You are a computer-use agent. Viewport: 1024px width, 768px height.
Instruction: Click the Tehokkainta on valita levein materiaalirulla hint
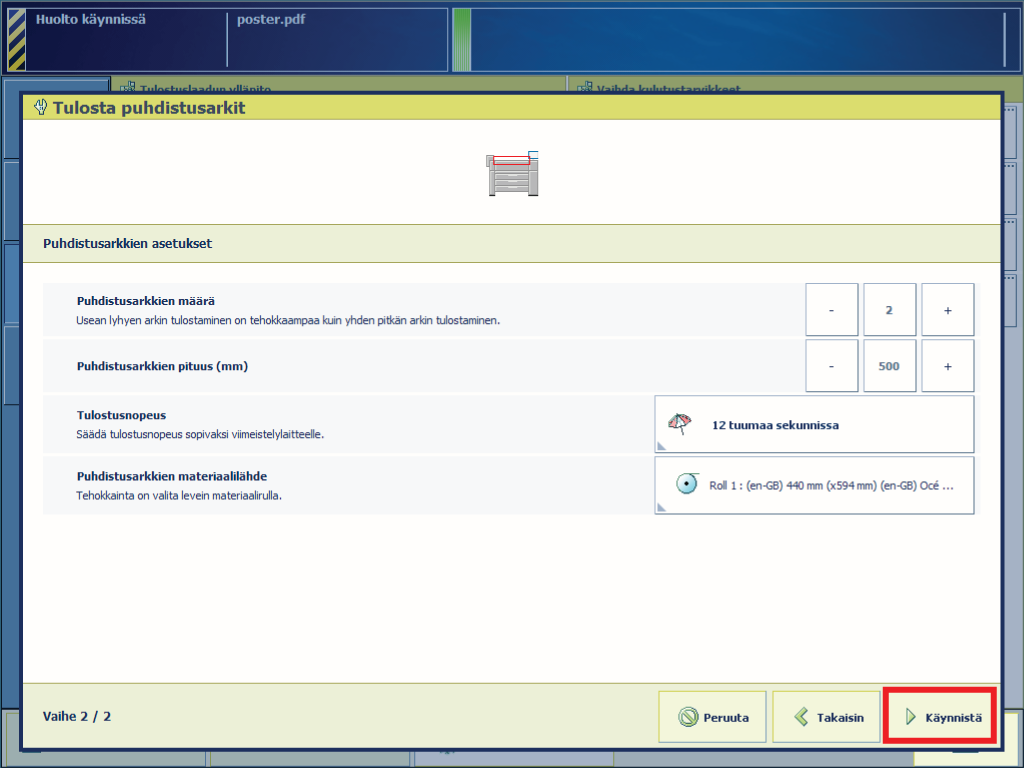coord(179,496)
